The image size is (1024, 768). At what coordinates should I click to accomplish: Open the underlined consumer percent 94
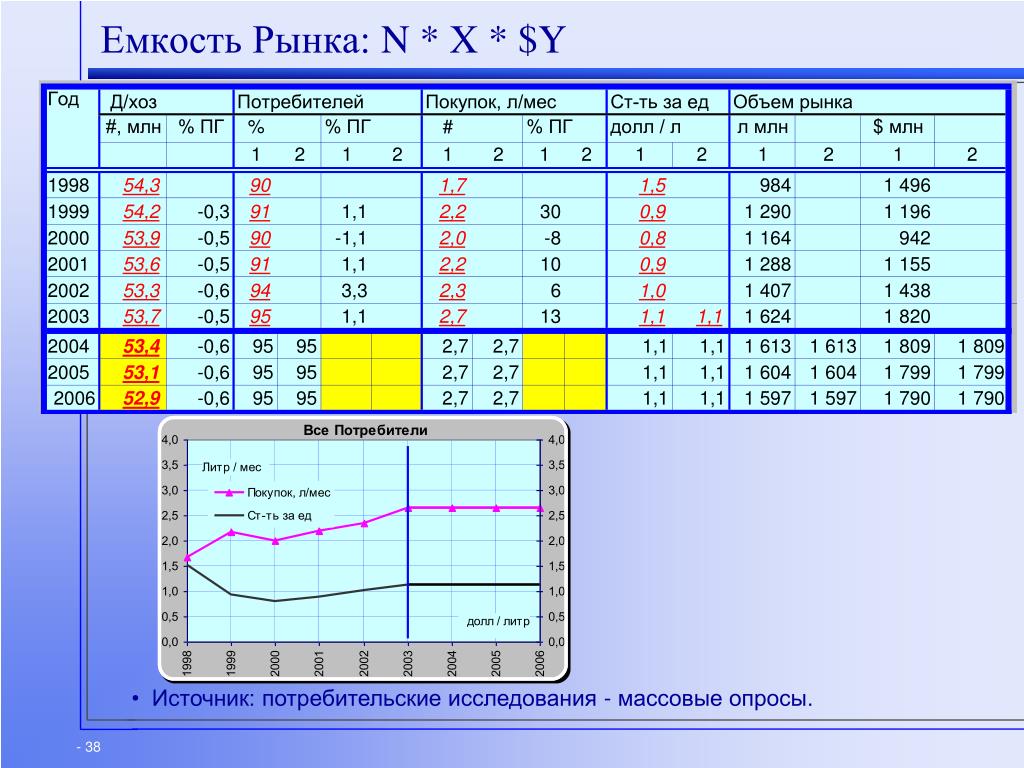pos(260,291)
